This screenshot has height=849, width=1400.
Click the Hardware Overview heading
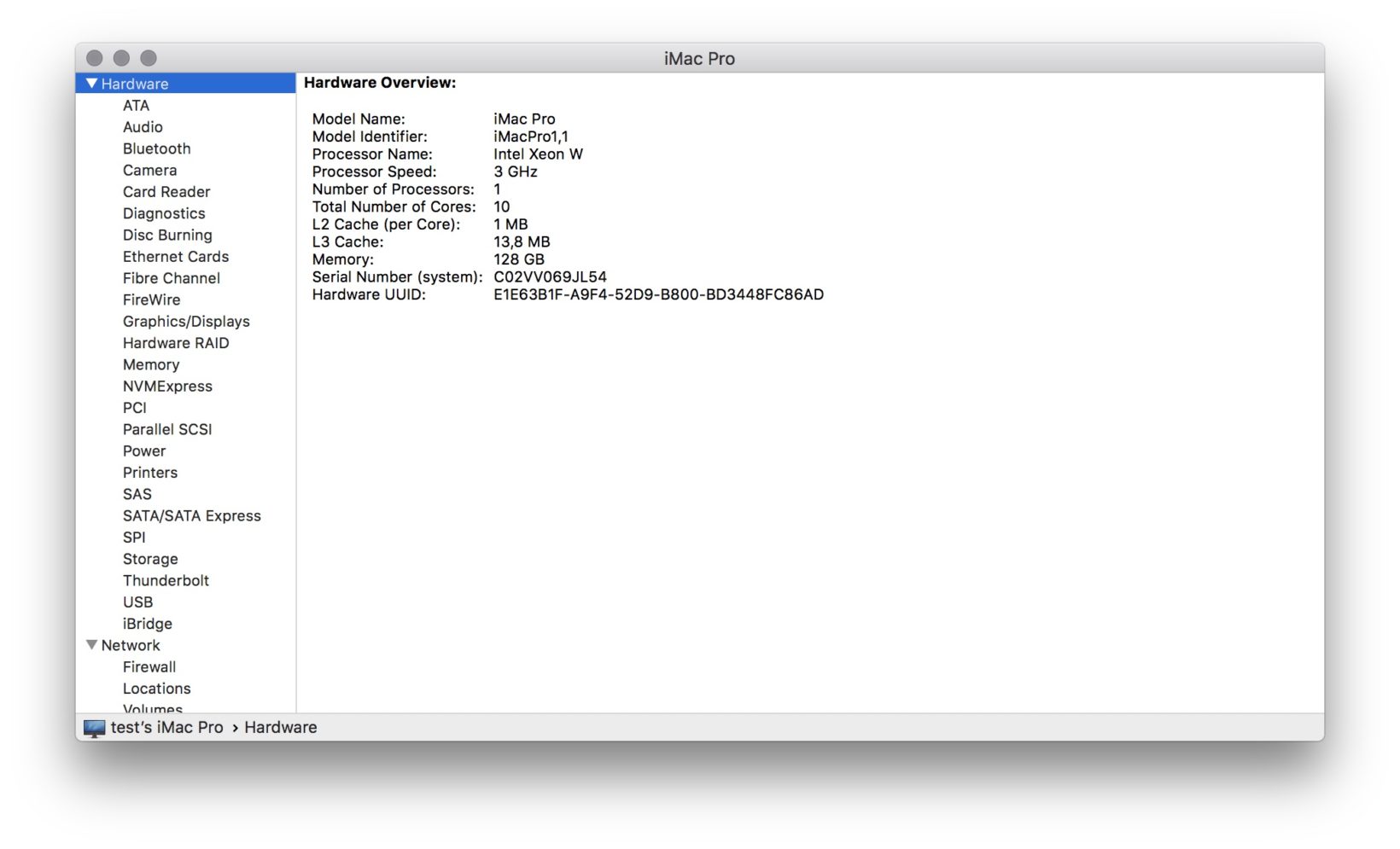pos(380,83)
